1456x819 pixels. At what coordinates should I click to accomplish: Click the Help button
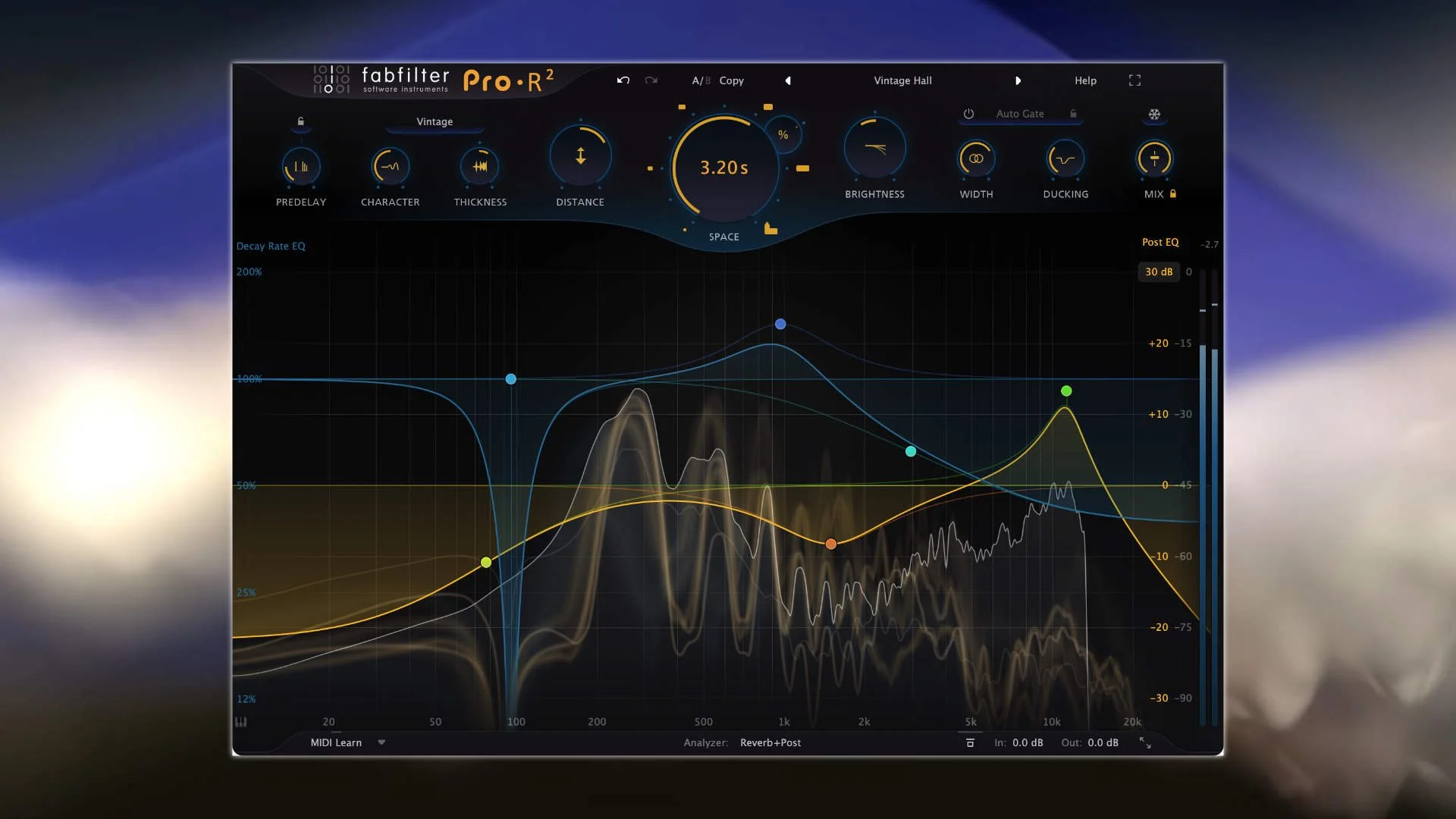point(1084,80)
